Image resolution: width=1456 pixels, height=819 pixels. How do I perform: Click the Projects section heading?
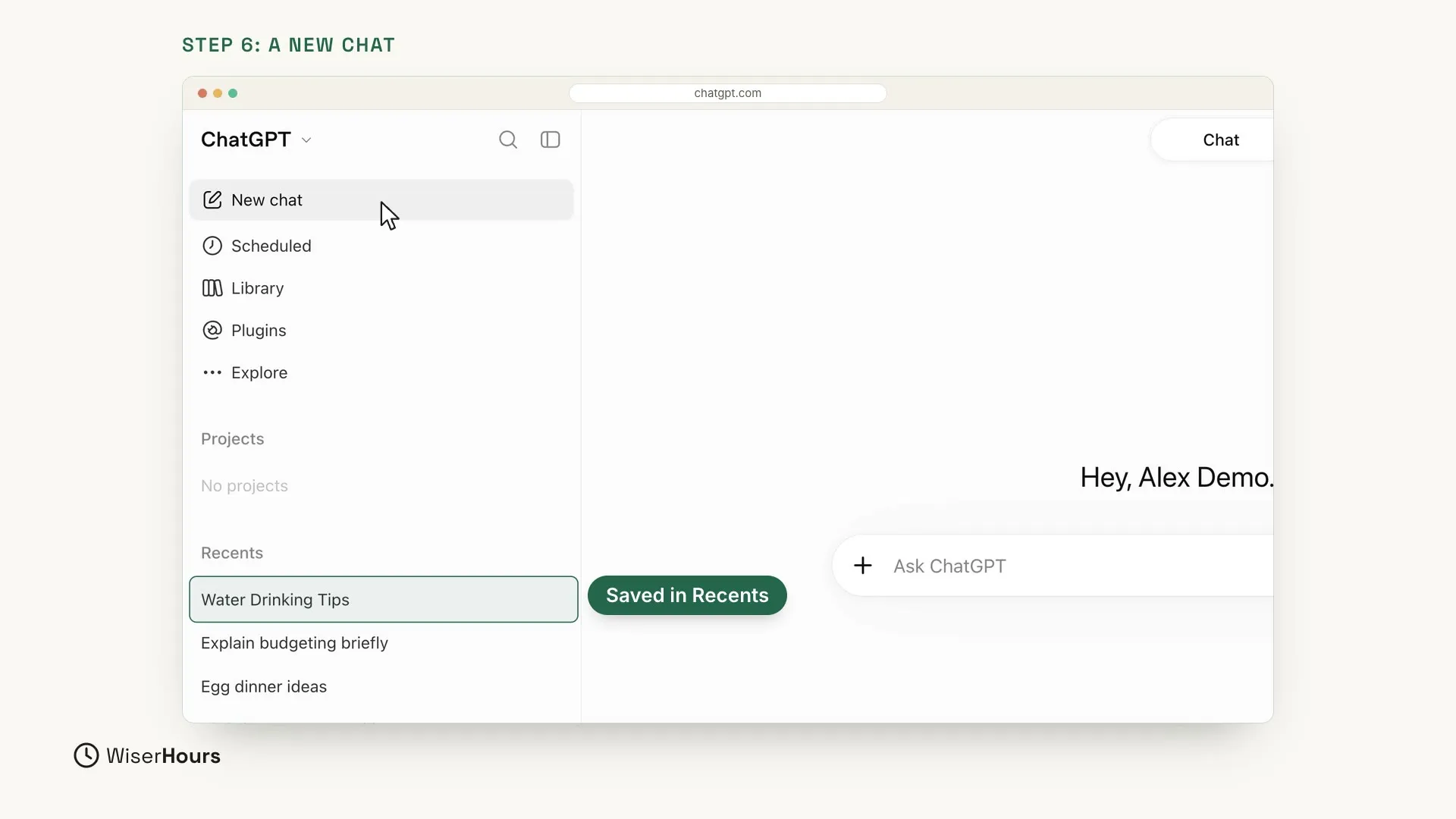(232, 439)
